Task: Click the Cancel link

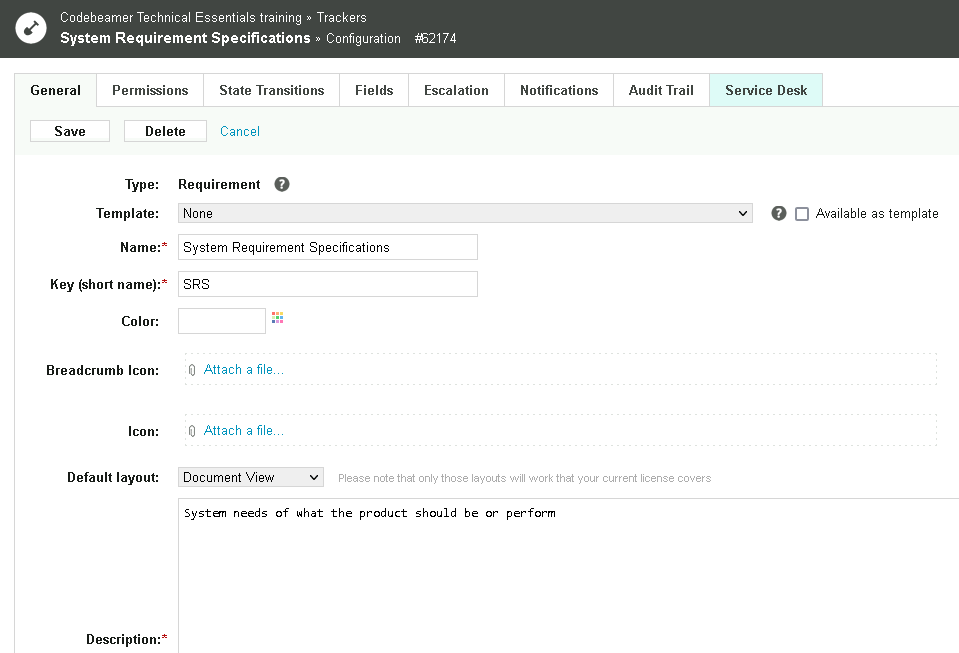Action: click(x=240, y=131)
